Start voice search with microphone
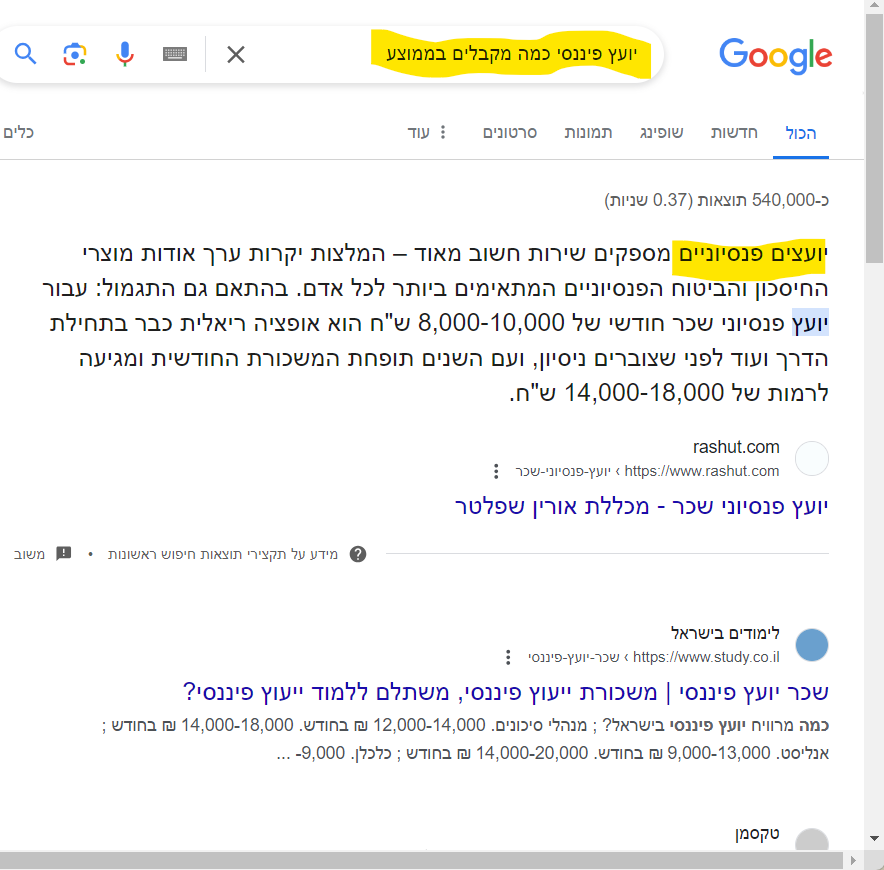The height and width of the screenshot is (870, 884). pyautogui.click(x=125, y=54)
